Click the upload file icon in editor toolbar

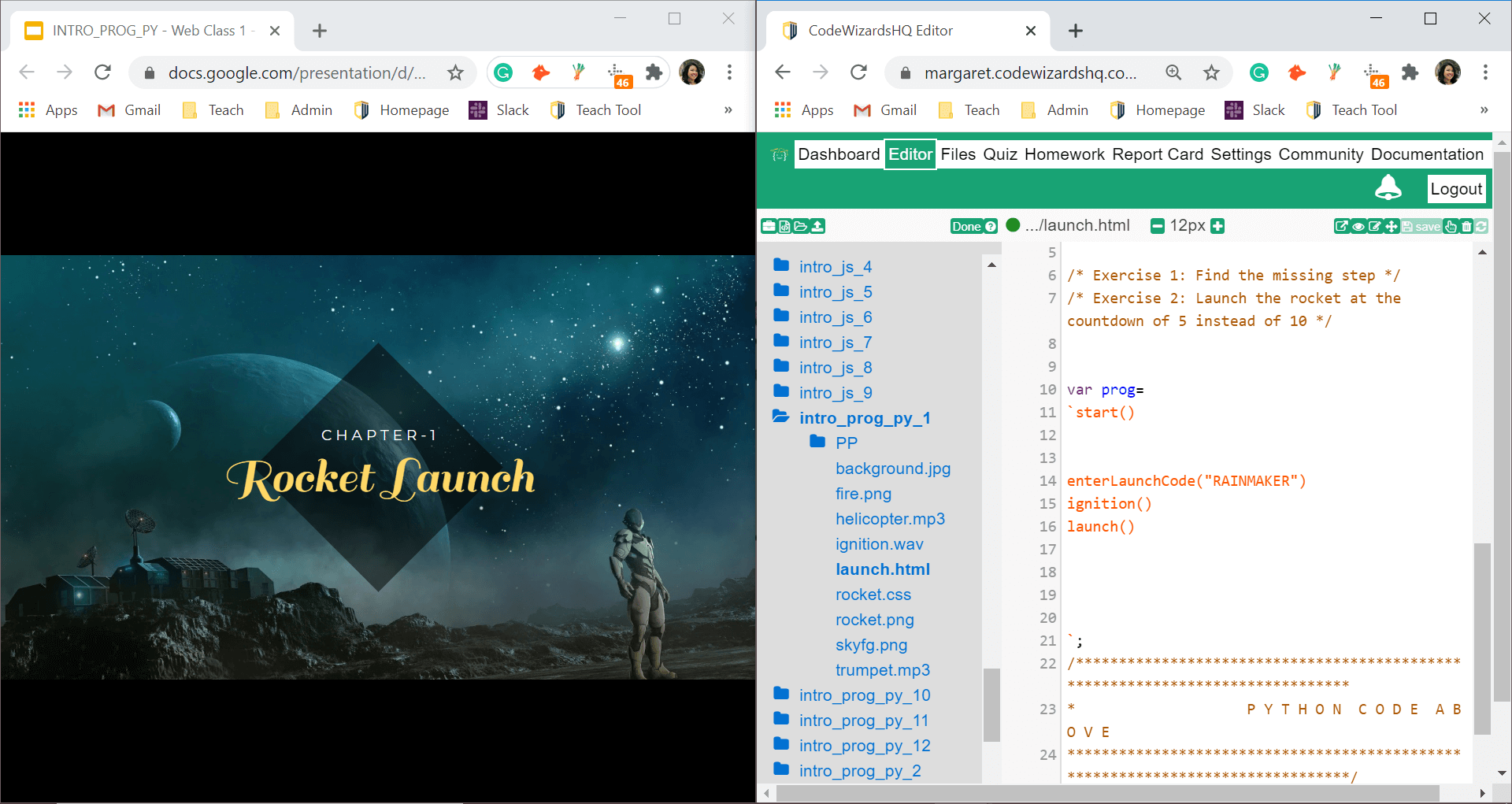coord(818,227)
